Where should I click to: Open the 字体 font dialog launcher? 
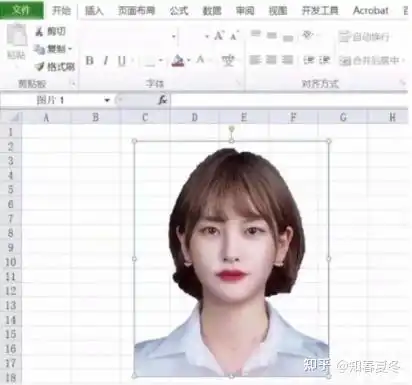coord(239,83)
